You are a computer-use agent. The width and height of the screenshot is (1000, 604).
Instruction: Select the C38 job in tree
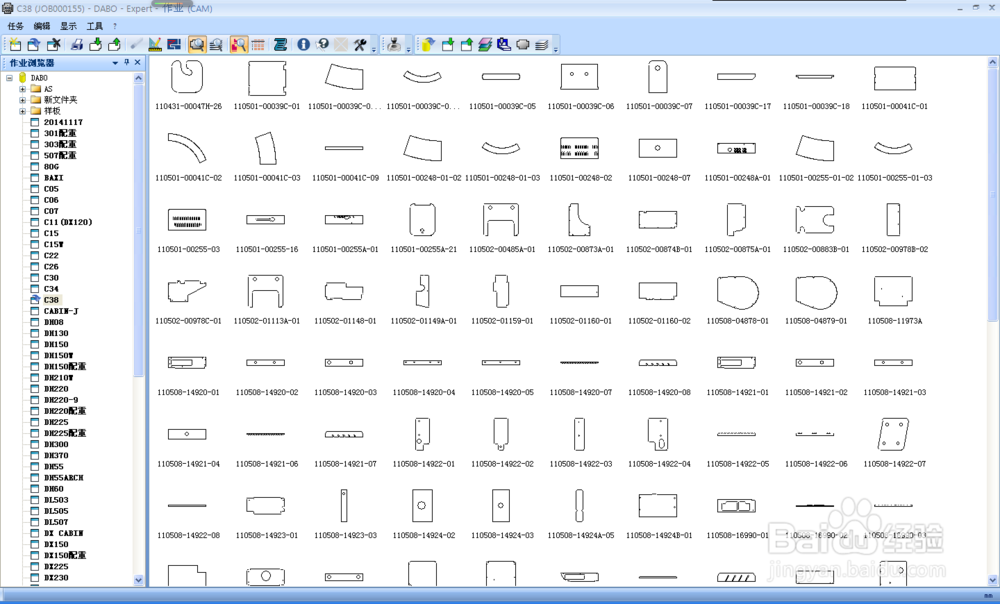coord(51,300)
